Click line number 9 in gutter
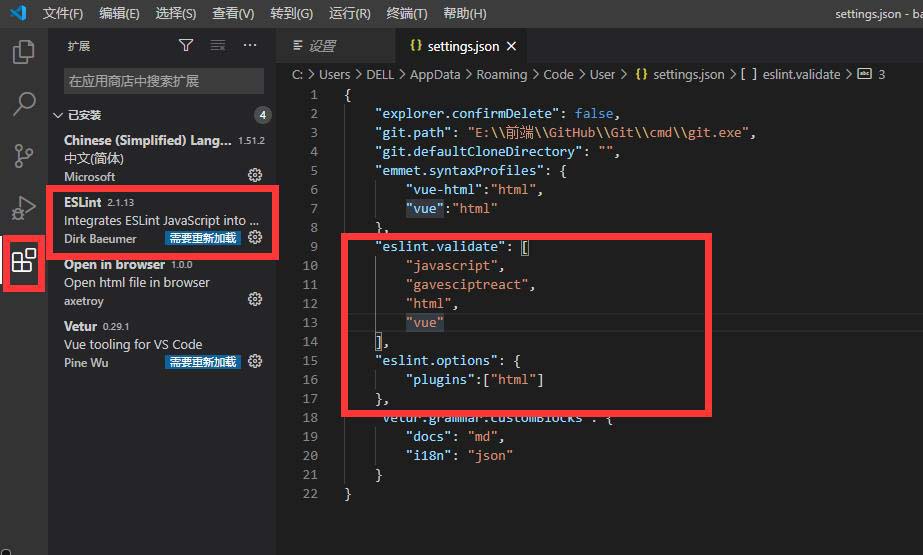923x555 pixels. [x=314, y=247]
